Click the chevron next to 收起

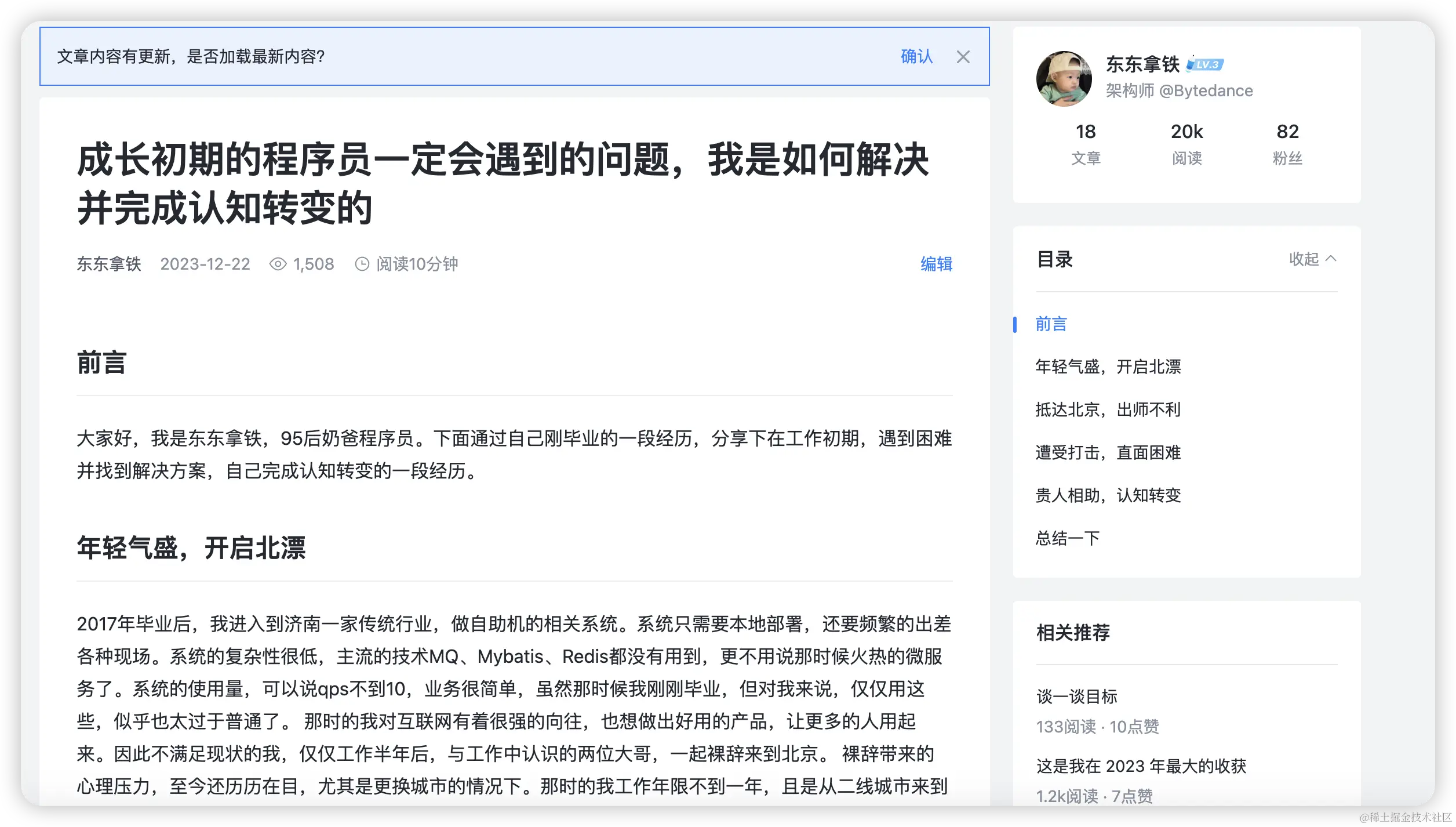1331,259
